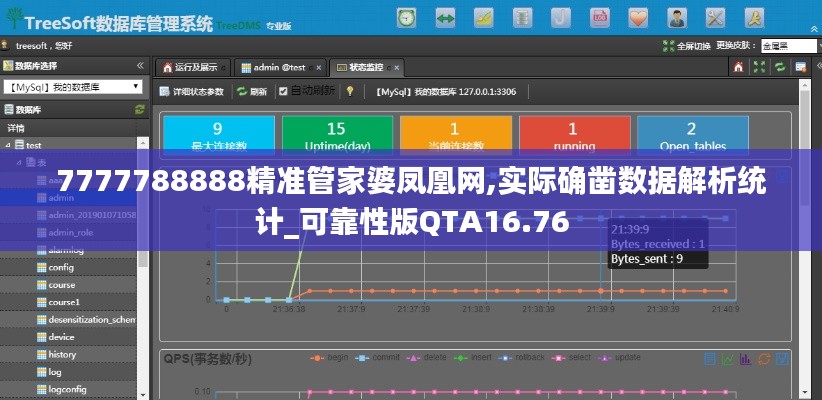The image size is (822, 400).
Task: Close the 状态监控 tab
Action: pos(397,68)
